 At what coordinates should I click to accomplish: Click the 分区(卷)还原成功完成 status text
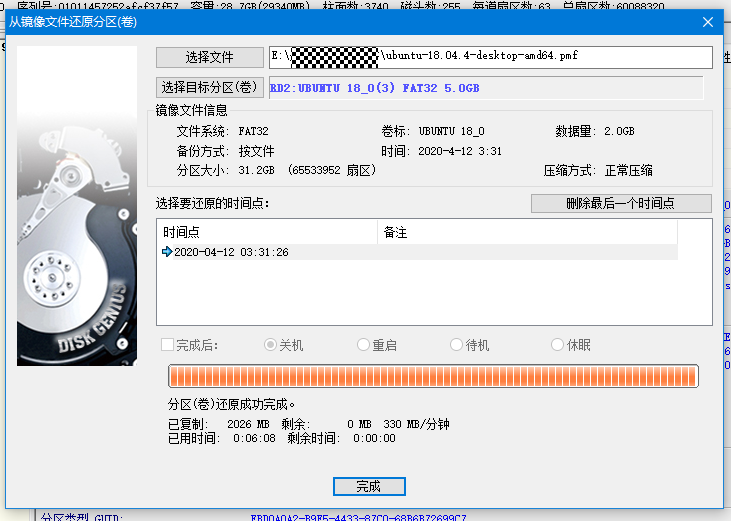tap(231, 404)
